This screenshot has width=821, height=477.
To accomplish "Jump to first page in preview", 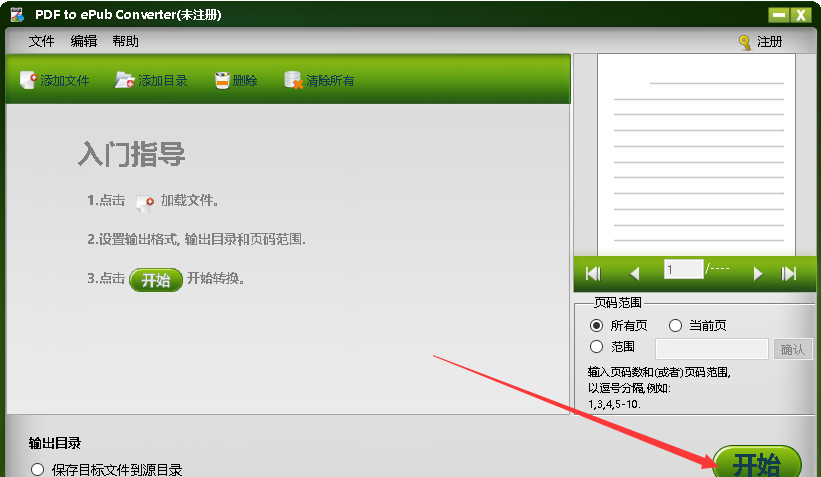I will pos(593,273).
